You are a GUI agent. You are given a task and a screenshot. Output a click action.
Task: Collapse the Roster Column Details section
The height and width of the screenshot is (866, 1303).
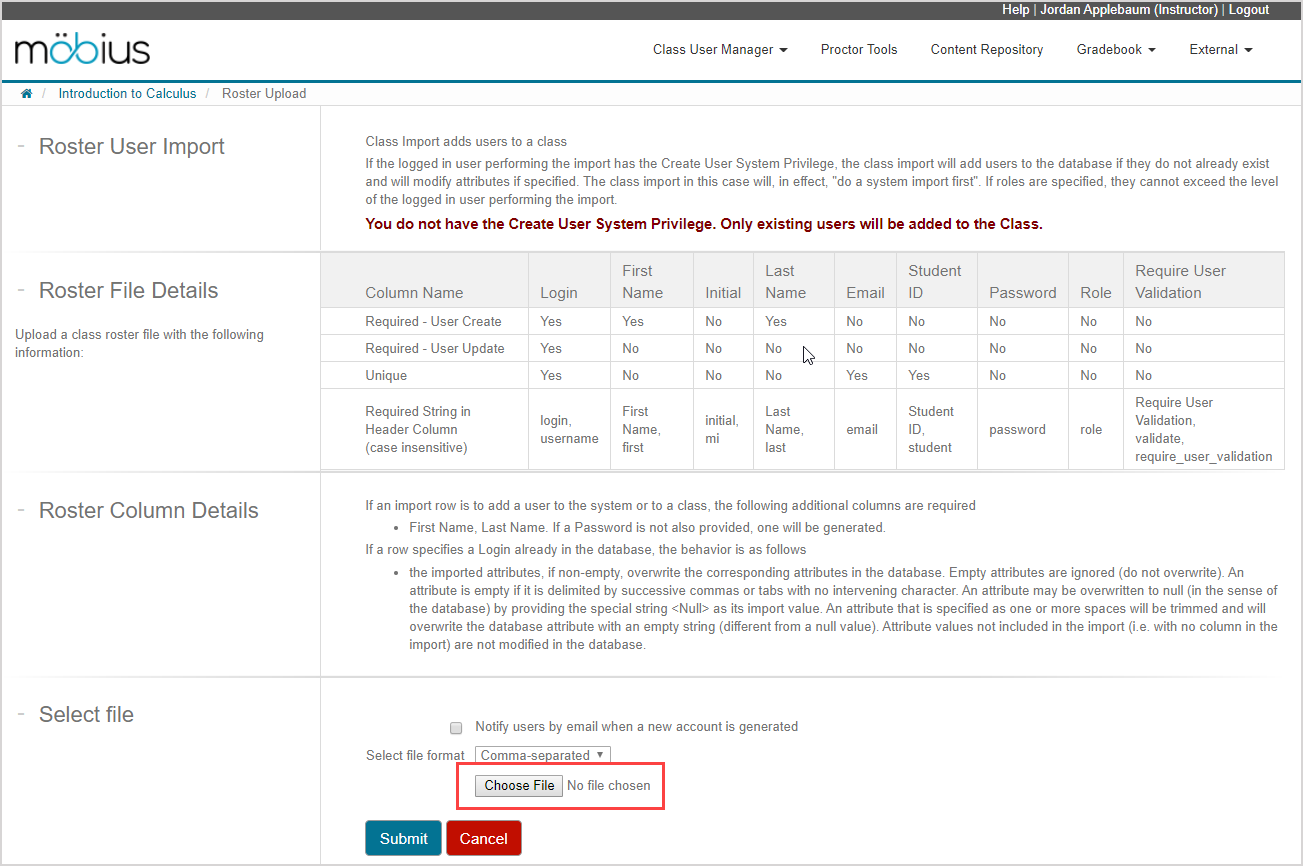[x=21, y=511]
